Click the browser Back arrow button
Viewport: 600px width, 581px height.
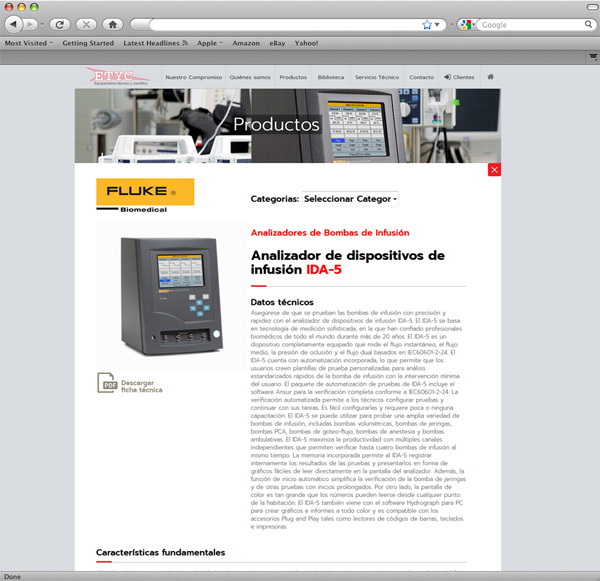[14, 24]
